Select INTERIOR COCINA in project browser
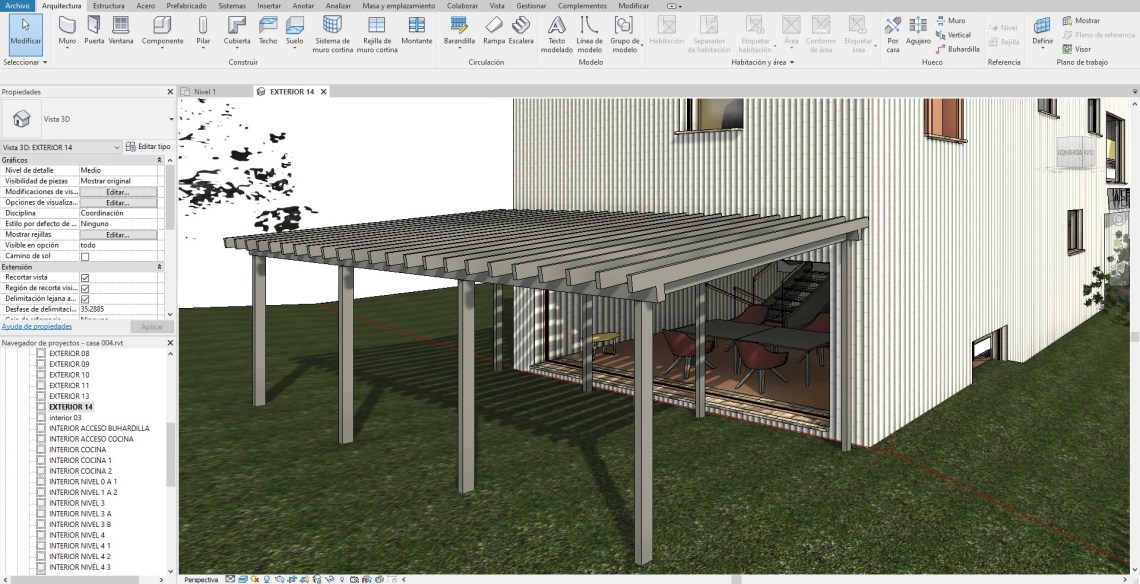This screenshot has height=584, width=1140. (77, 450)
